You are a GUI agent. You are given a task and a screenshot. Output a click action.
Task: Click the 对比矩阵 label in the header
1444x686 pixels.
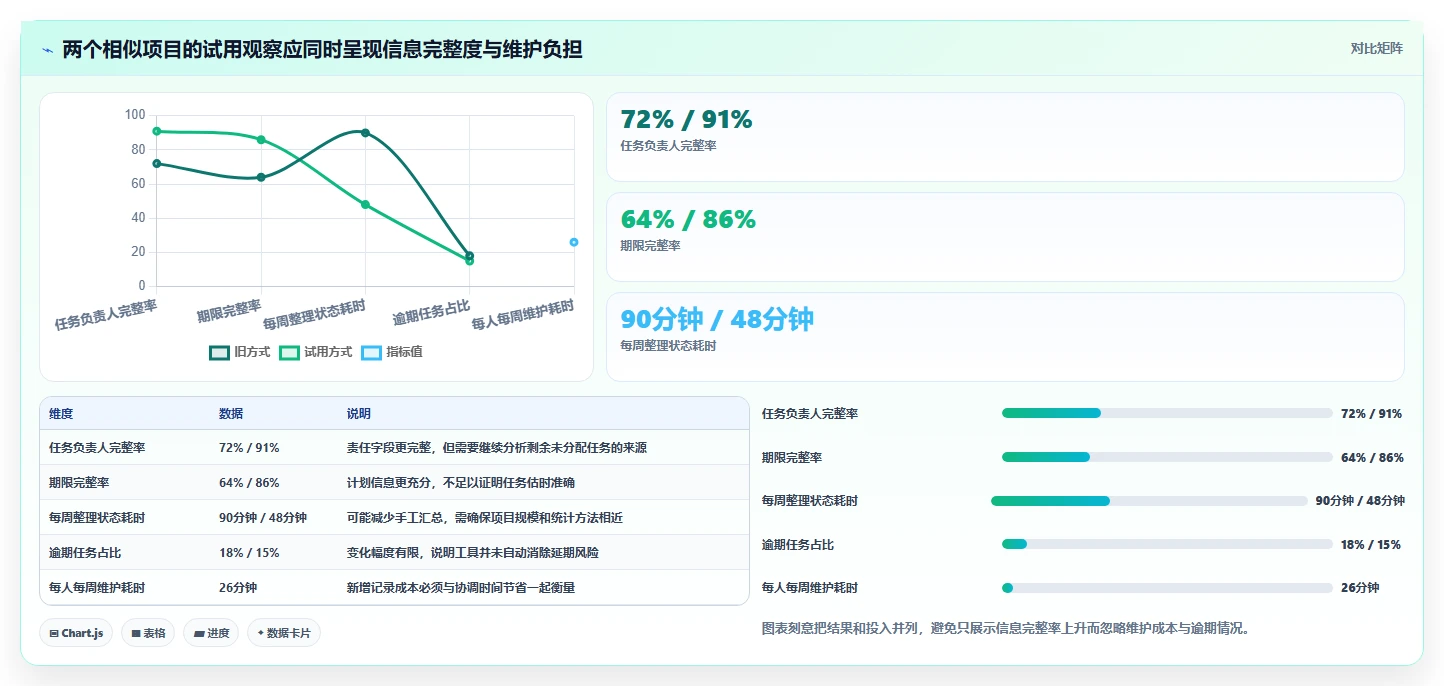(1376, 48)
